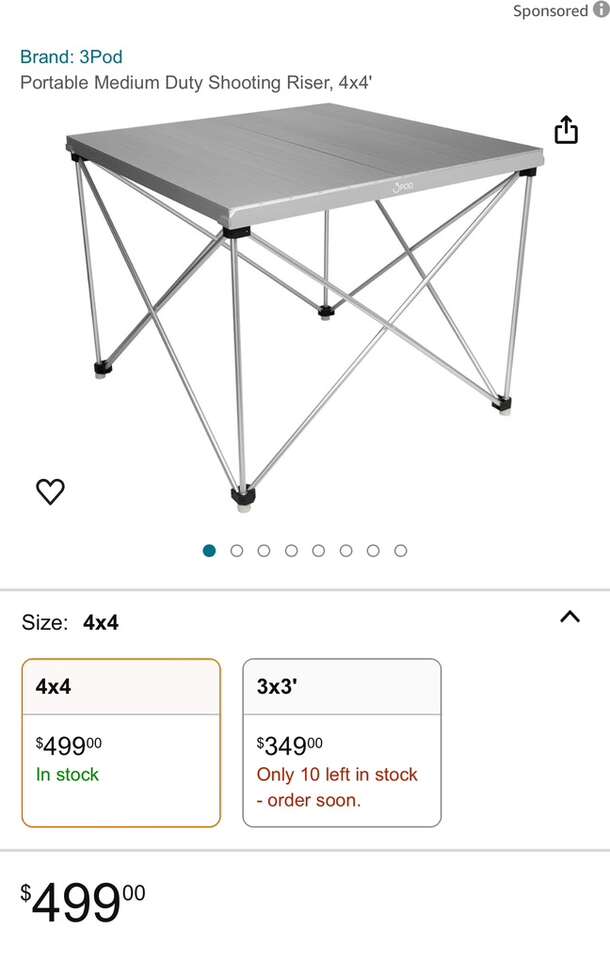Show the fourth product image dot
This screenshot has height=960, width=610.
[291, 550]
